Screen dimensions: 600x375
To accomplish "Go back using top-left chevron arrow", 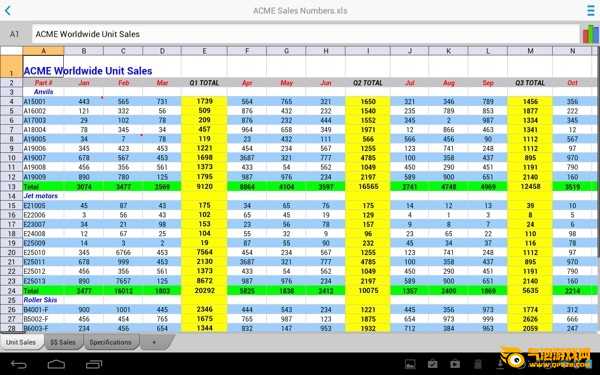I will click(x=8, y=10).
